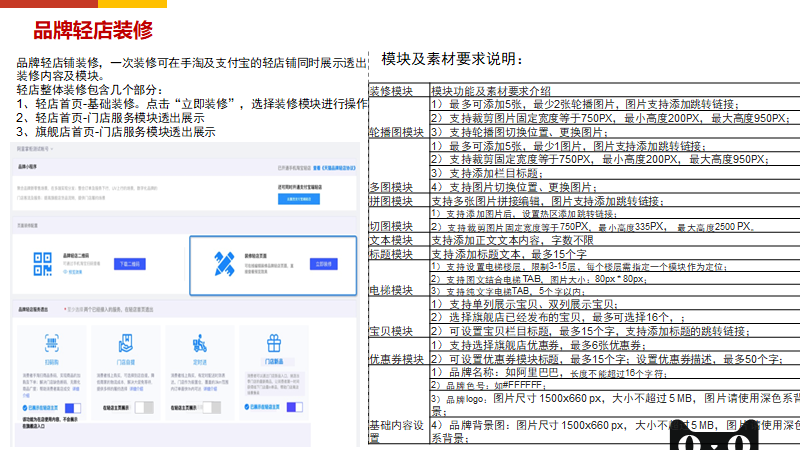
Task: Click the brand light-store QR code icon
Action: tap(43, 264)
